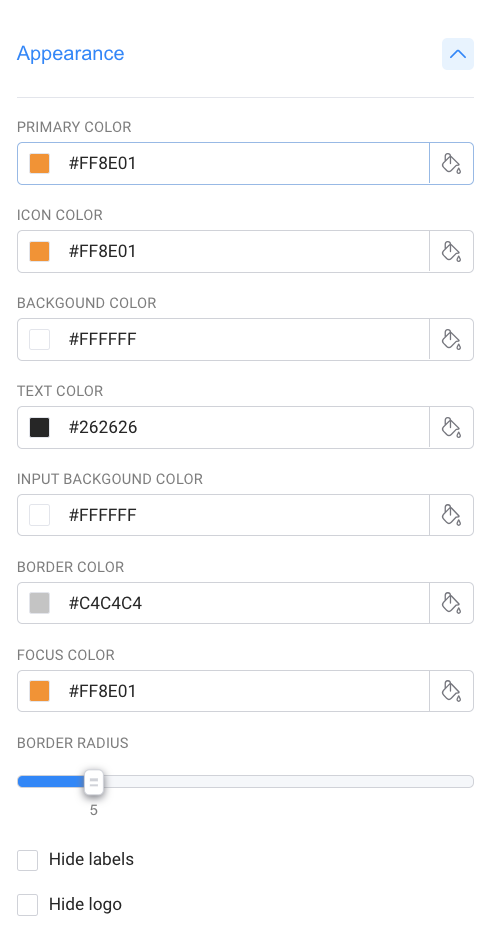Click the Appearance section heading
The image size is (488, 926).
point(70,53)
